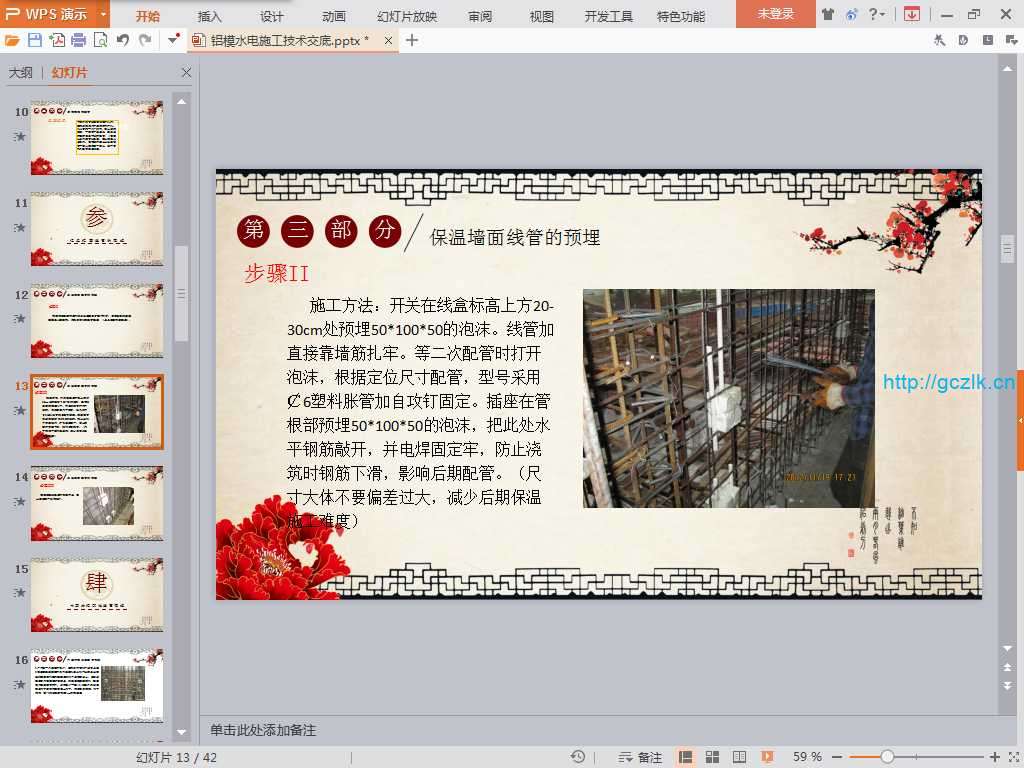Add a new document tab with plus icon
This screenshot has height=768, width=1024.
[412, 40]
